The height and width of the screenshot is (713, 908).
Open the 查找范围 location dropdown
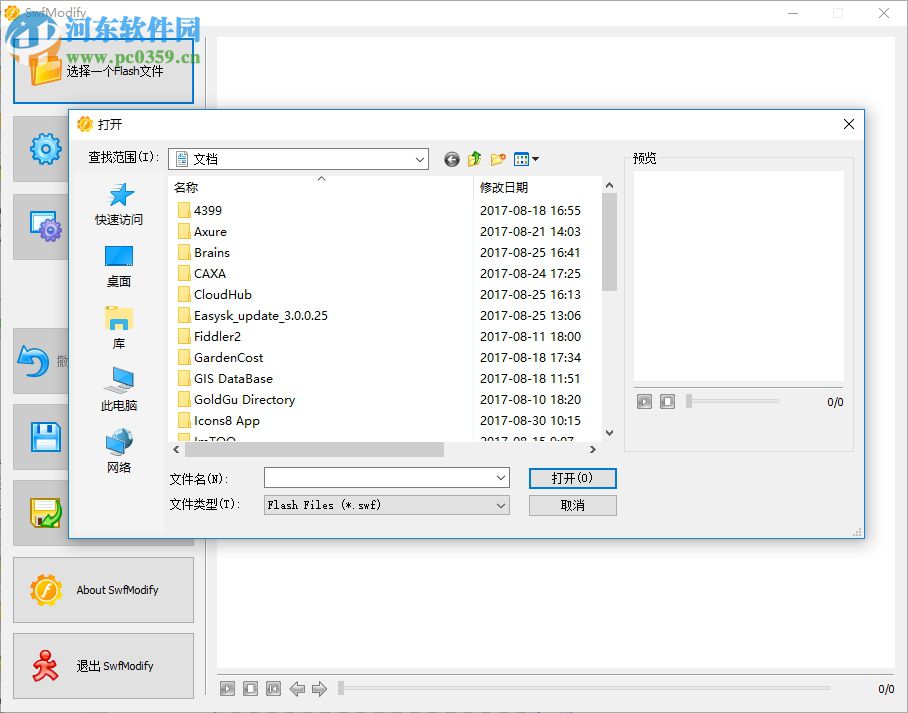click(421, 158)
